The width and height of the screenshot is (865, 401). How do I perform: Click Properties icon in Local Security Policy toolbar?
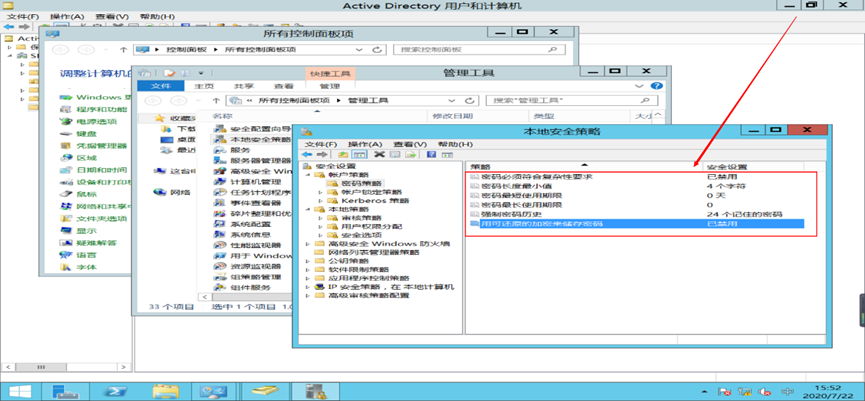click(x=394, y=154)
